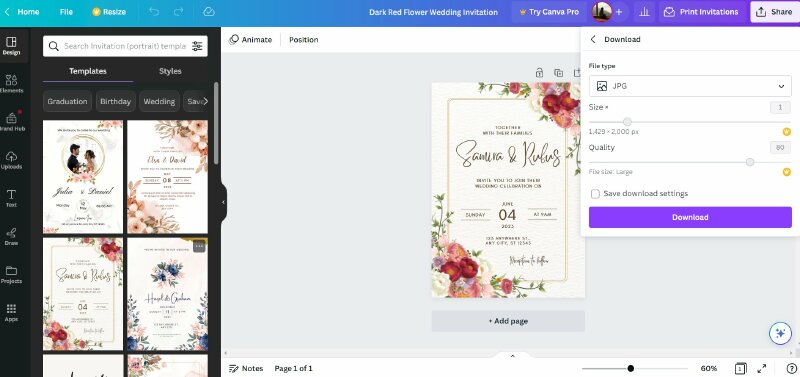Viewport: 800px width, 377px height.
Task: Enter fullscreen present mode
Action: (762, 368)
